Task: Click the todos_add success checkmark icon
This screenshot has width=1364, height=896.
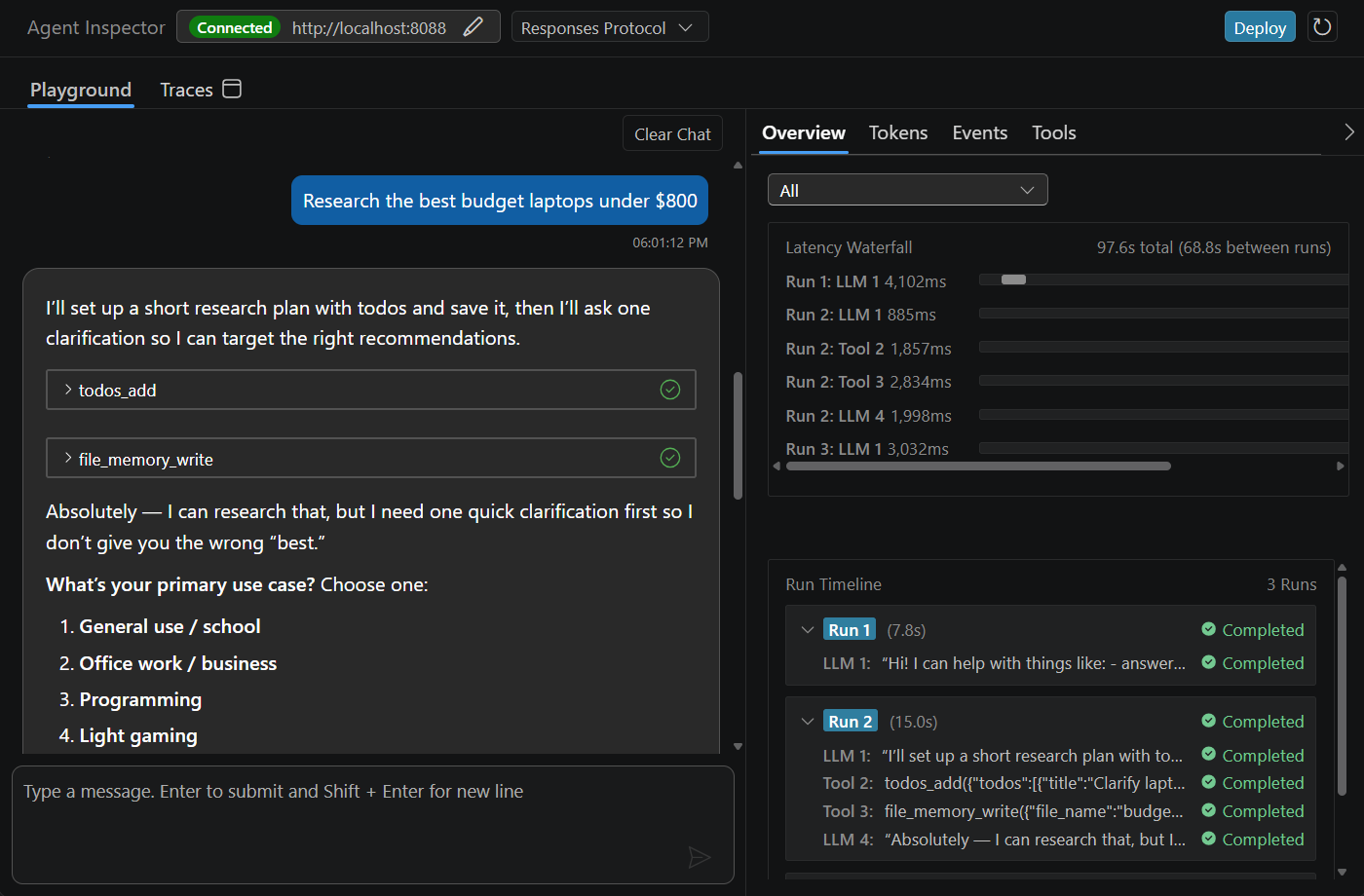Action: (670, 390)
